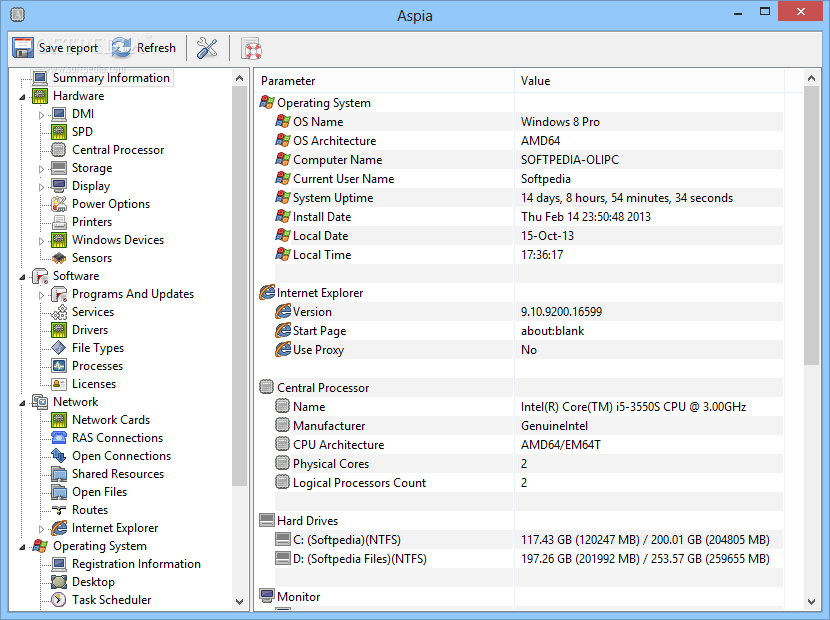This screenshot has height=620, width=830.
Task: Click the Licenses icon
Action: click(59, 384)
